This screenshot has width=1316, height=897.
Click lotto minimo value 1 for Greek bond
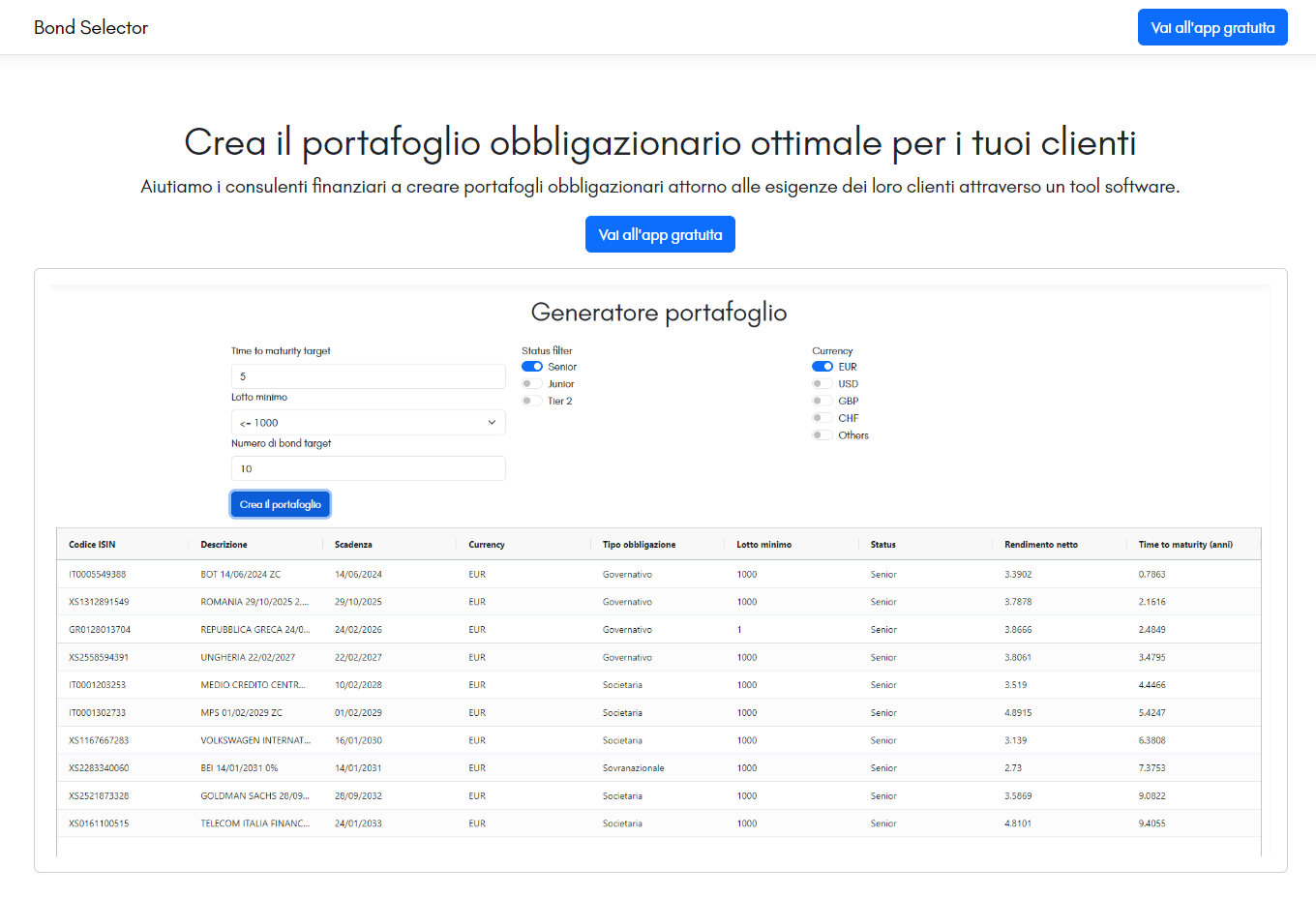click(739, 630)
